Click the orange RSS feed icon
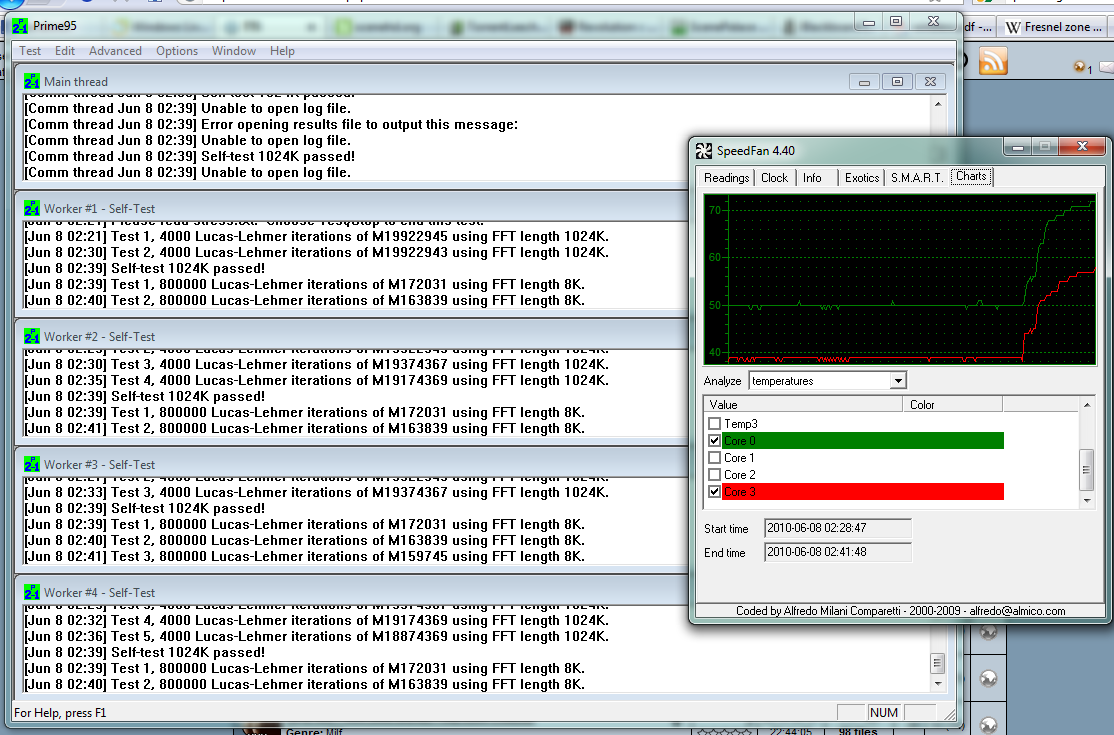This screenshot has width=1114, height=735. point(993,61)
